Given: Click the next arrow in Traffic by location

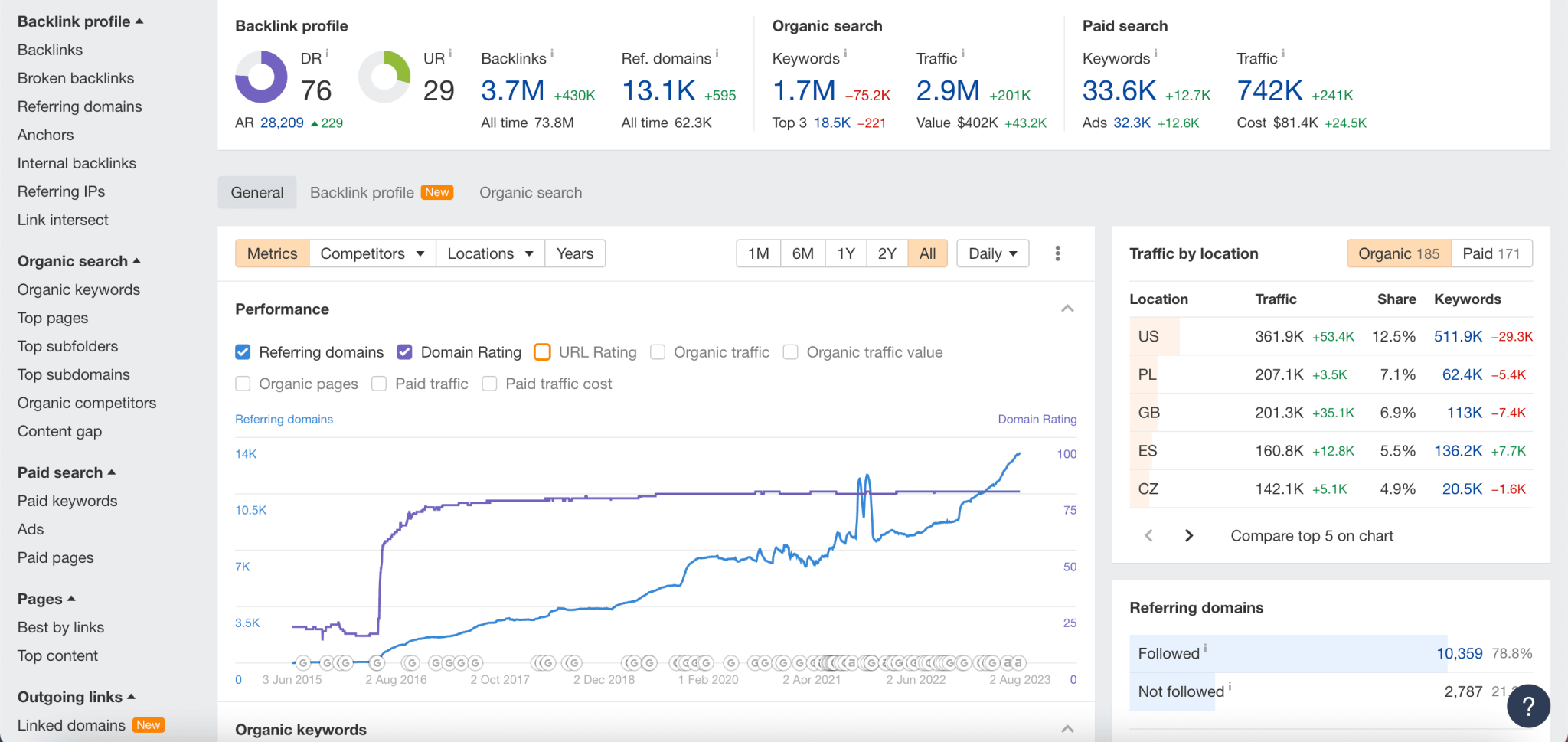Looking at the screenshot, I should (x=1188, y=535).
